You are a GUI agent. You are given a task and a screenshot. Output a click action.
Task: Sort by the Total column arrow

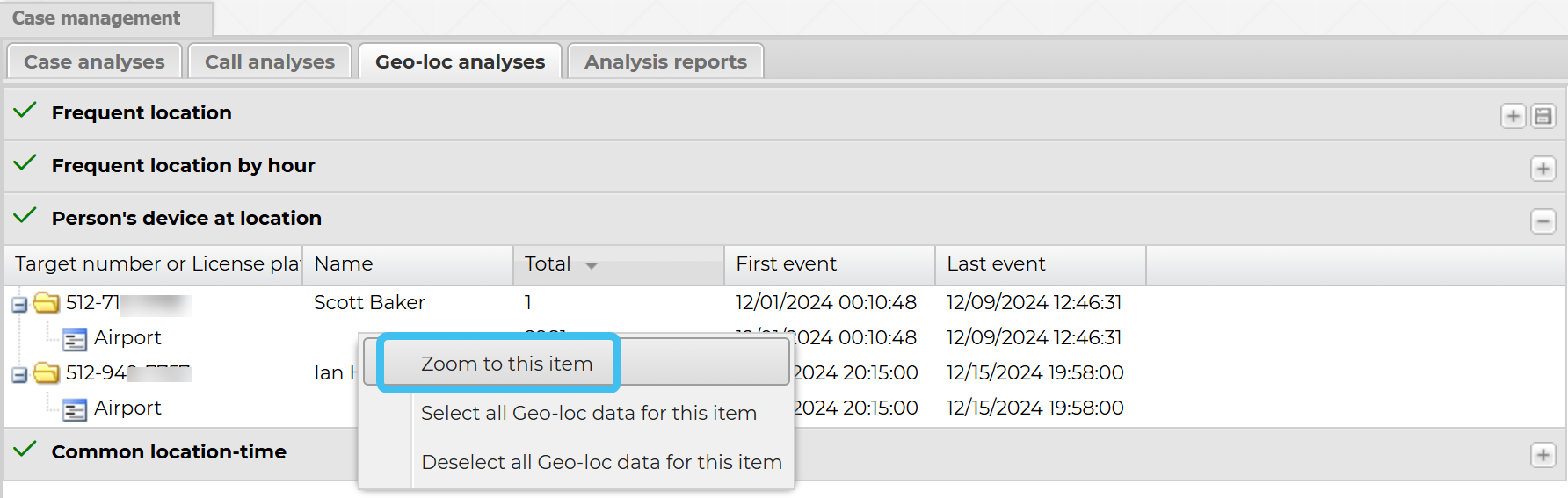pos(592,265)
